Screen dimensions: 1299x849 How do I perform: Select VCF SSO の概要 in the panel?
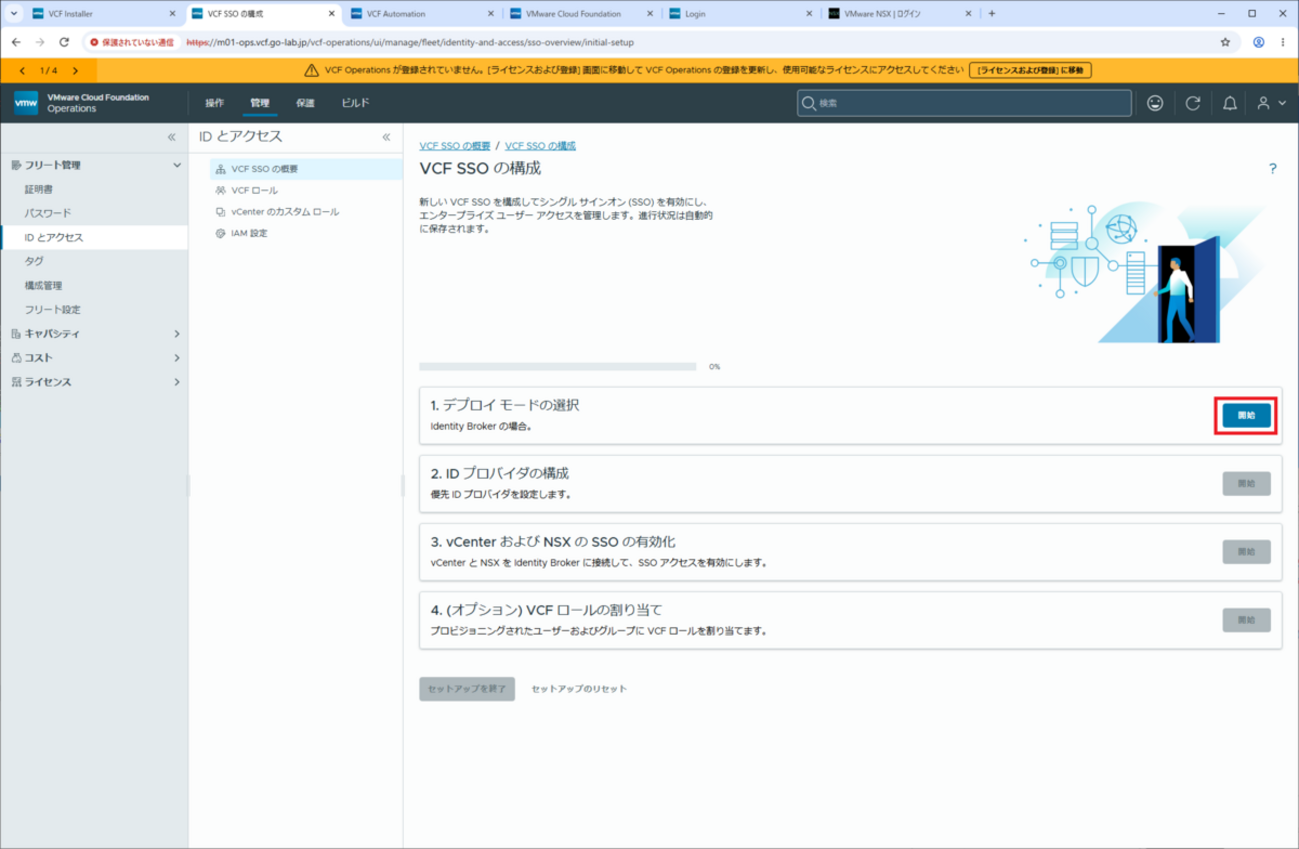click(306, 169)
